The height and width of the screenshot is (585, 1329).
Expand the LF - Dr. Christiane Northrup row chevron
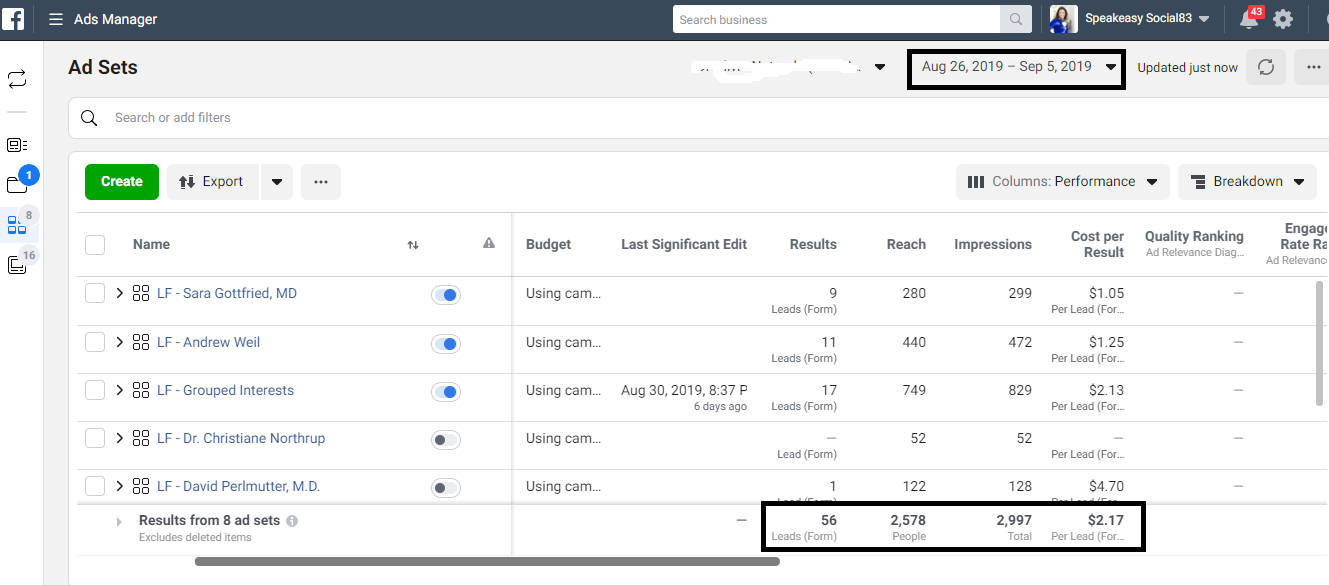tap(120, 438)
